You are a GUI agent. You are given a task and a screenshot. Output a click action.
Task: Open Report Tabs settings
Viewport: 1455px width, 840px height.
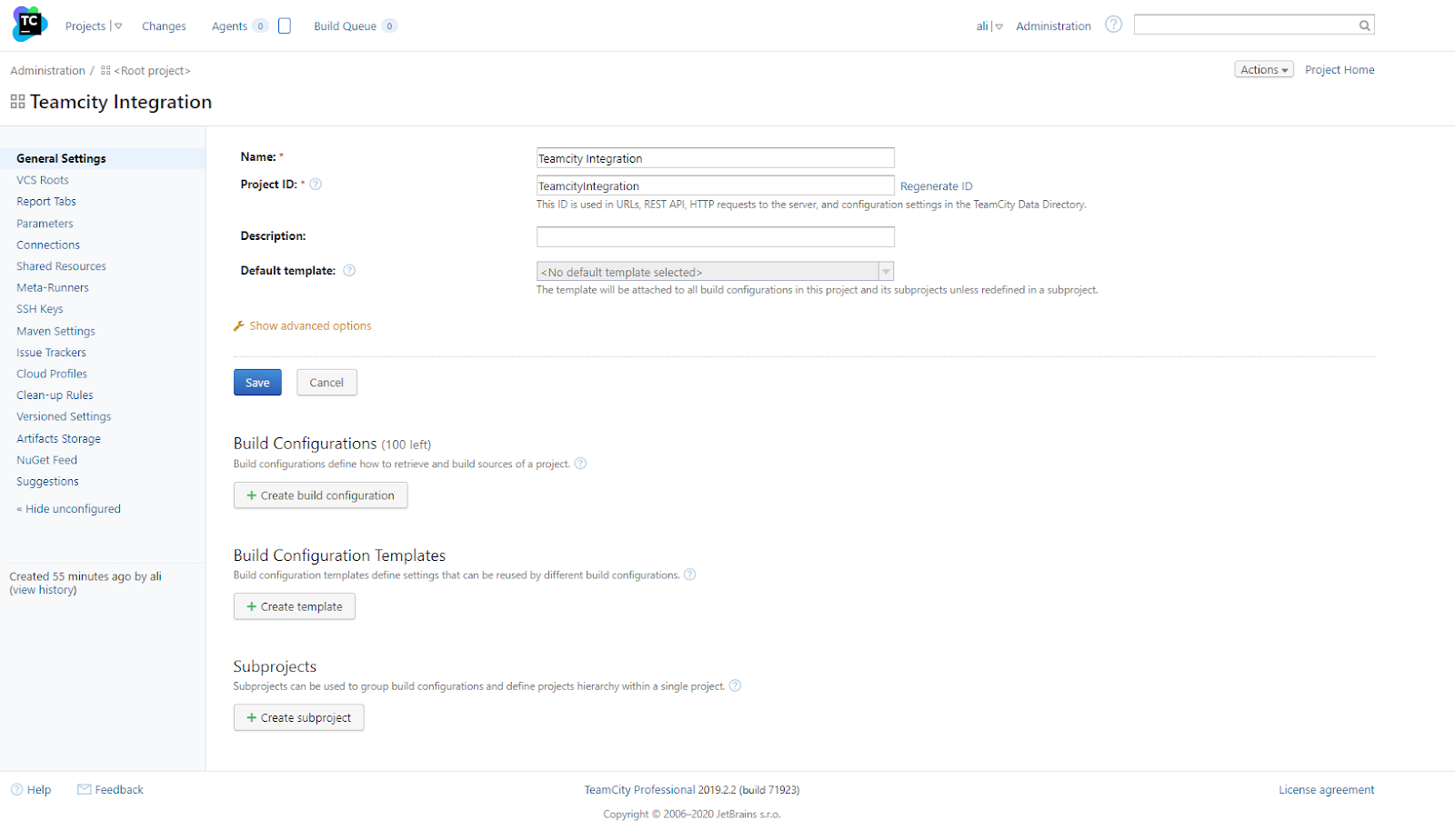pyautogui.click(x=46, y=201)
